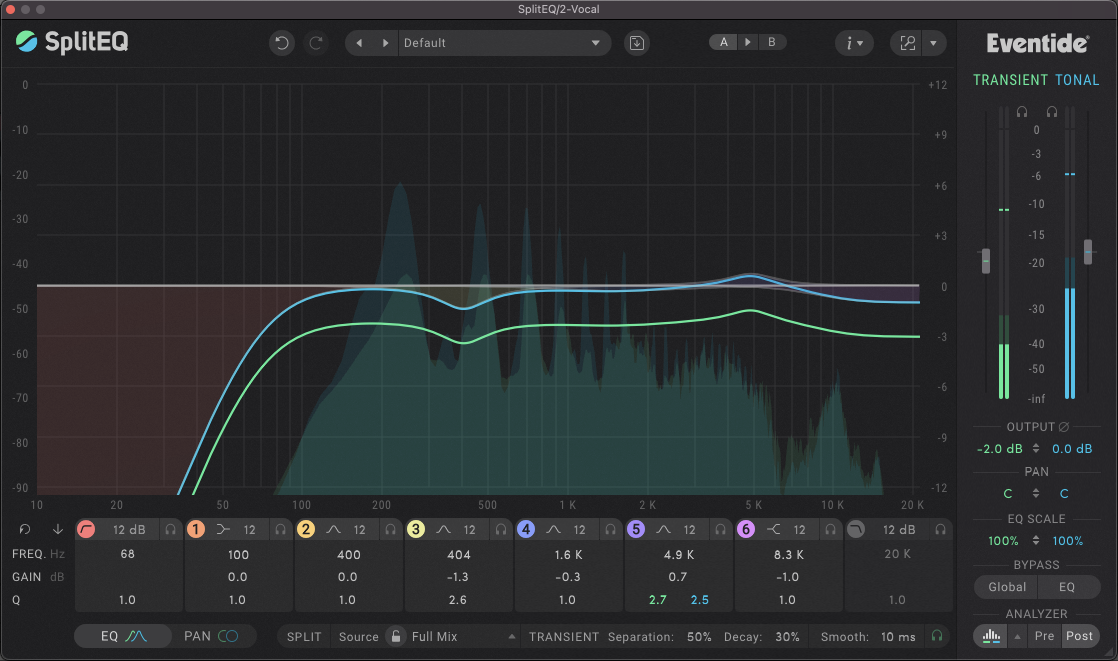Select the B preset state

click(771, 42)
